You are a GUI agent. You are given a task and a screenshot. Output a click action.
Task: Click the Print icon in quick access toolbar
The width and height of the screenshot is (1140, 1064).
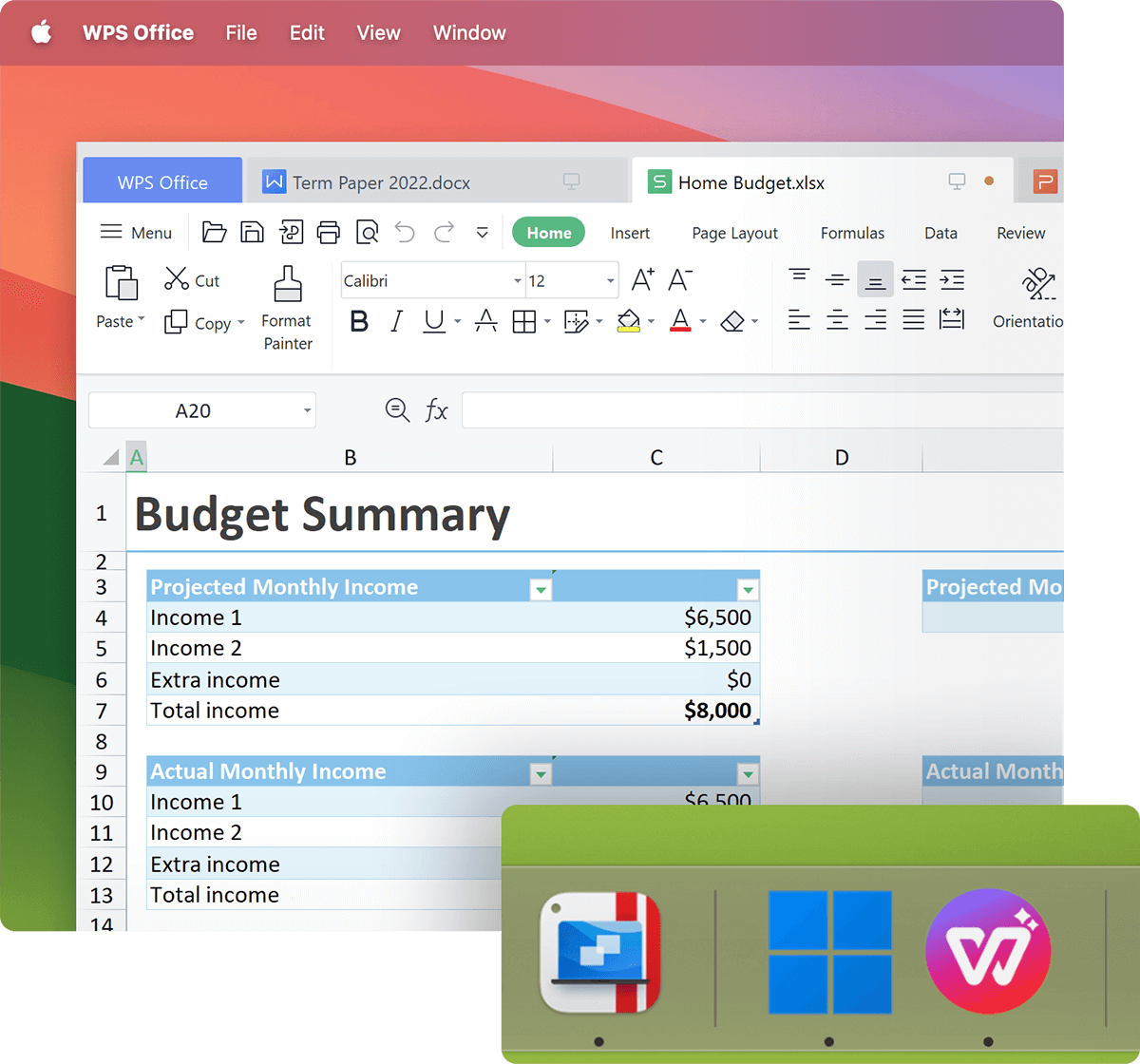pyautogui.click(x=328, y=232)
